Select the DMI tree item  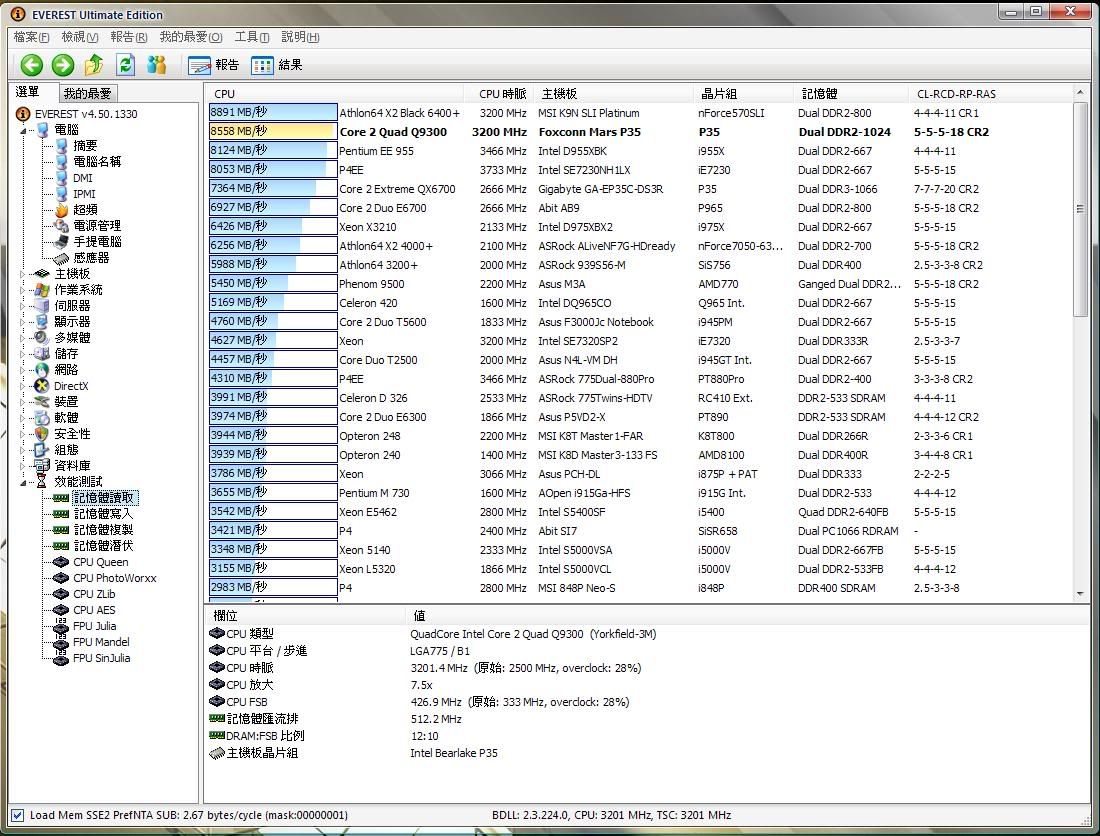click(83, 178)
